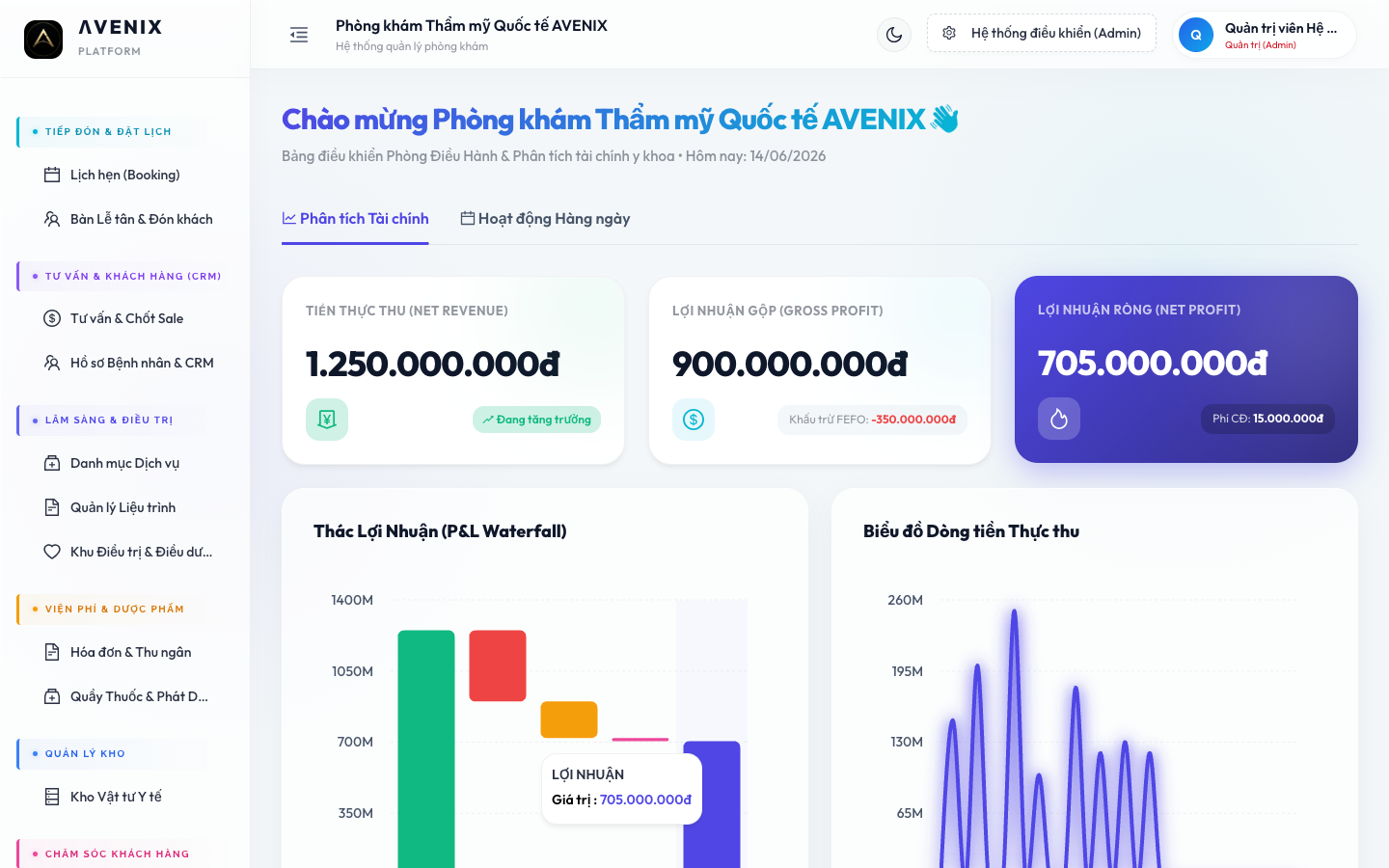Screen dimensions: 1389x868
Task: Click the green yen receipt icon on revenue card
Action: (327, 420)
